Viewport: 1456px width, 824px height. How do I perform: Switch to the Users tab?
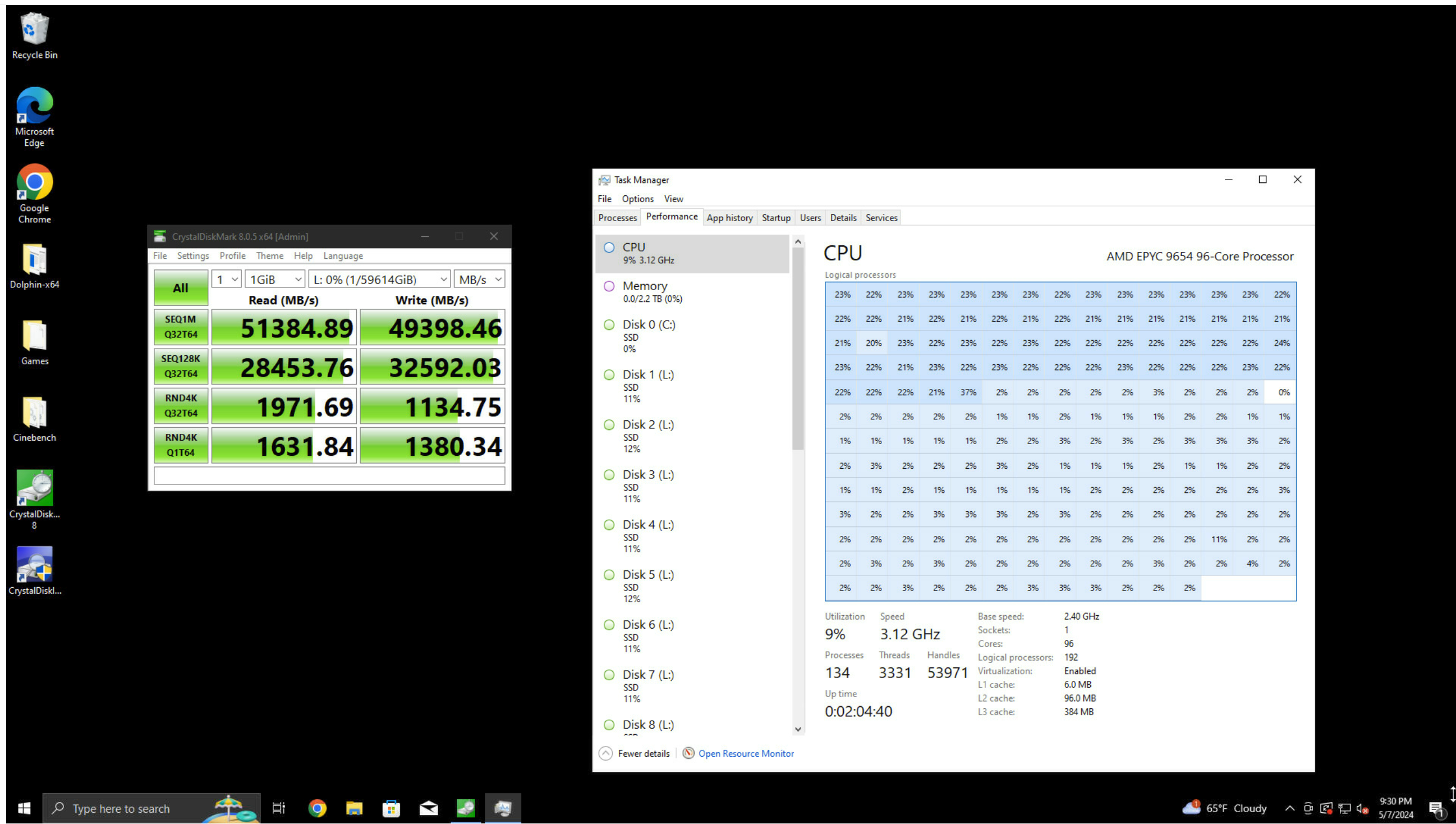coord(810,217)
